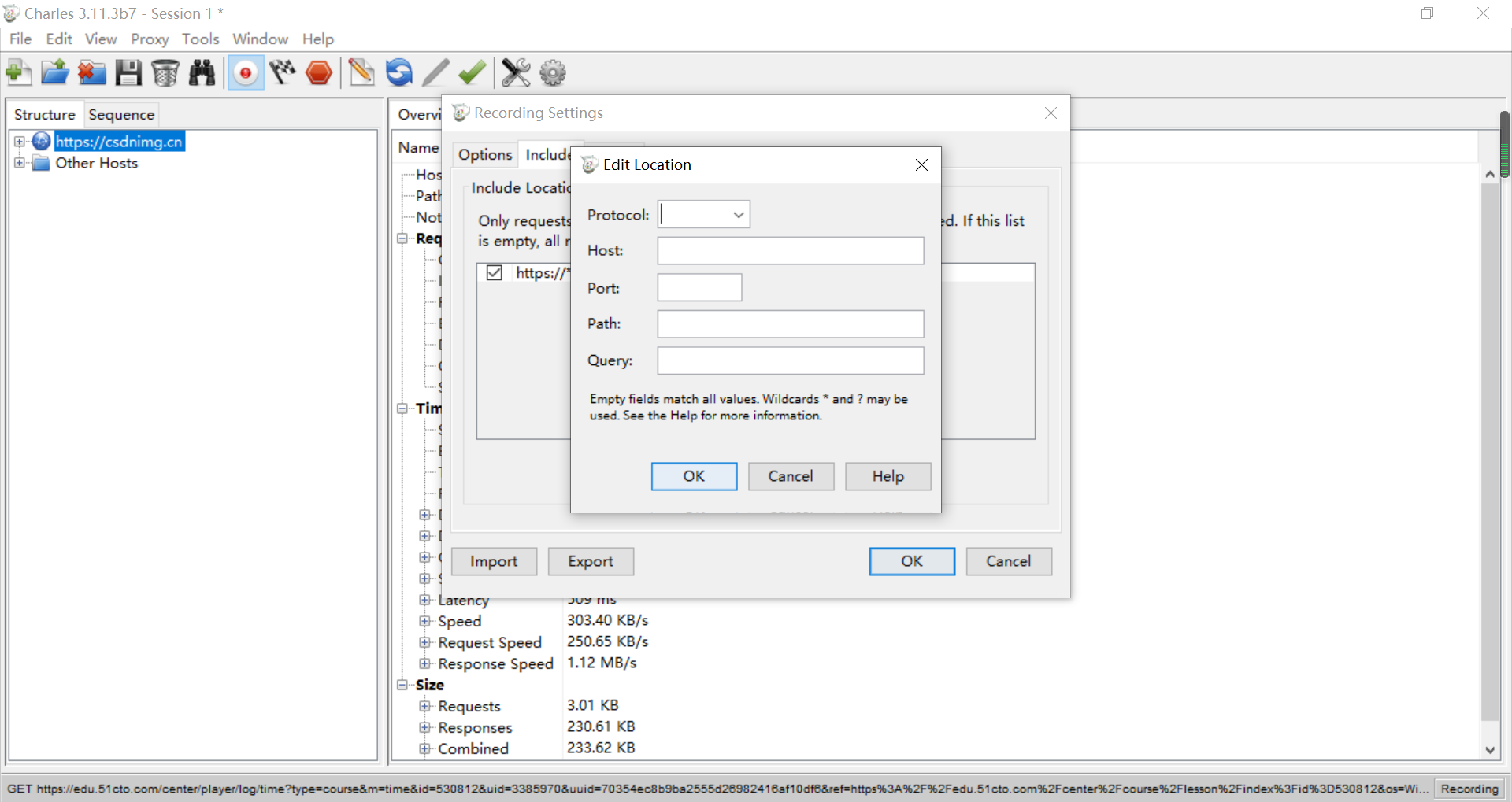1512x802 pixels.
Task: Select the https://csdnimg.cn host label
Action: point(119,142)
